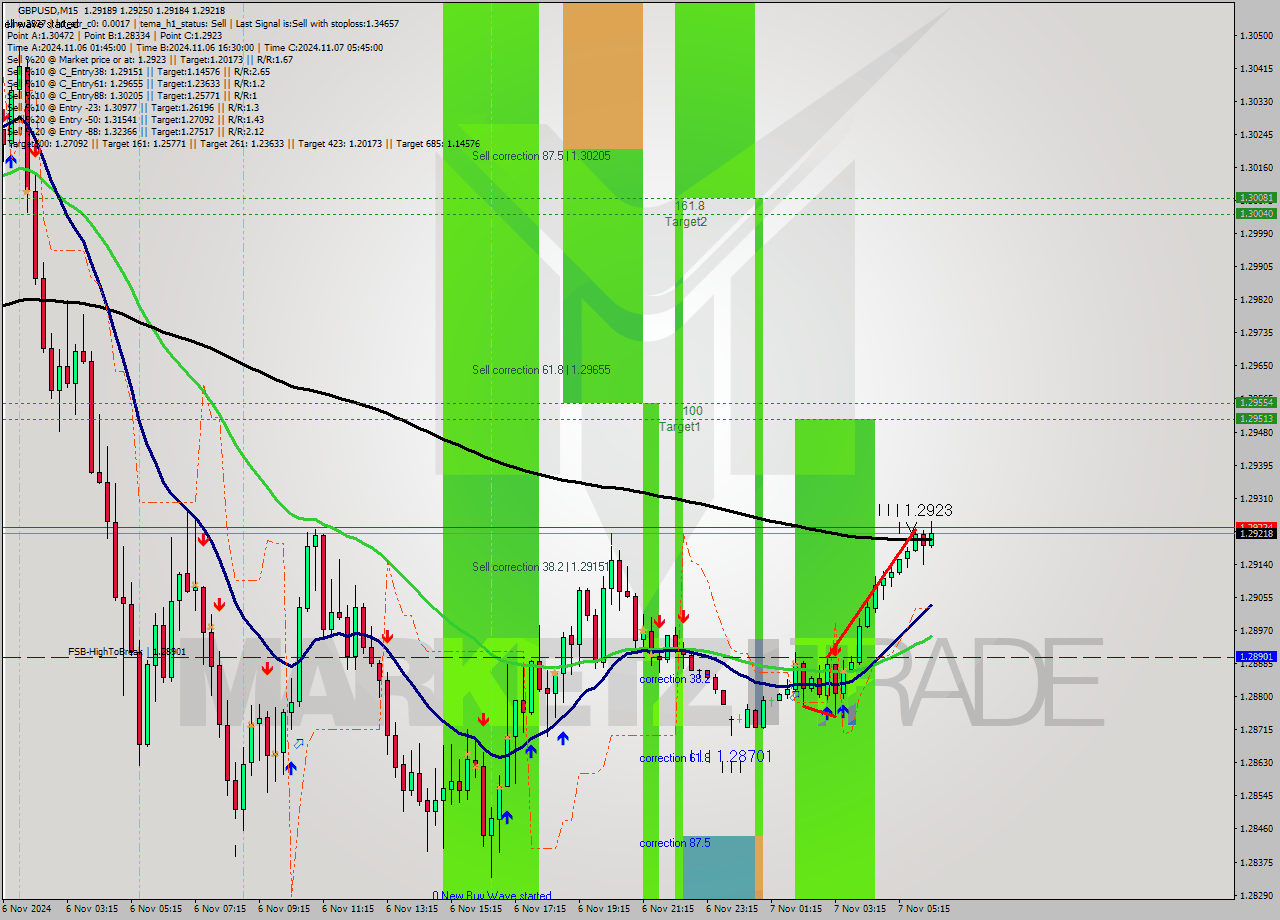Viewport: 1280px width, 920px height.
Task: Click the 'Sell correction 61.8 | 1.29655' label
Action: [541, 370]
